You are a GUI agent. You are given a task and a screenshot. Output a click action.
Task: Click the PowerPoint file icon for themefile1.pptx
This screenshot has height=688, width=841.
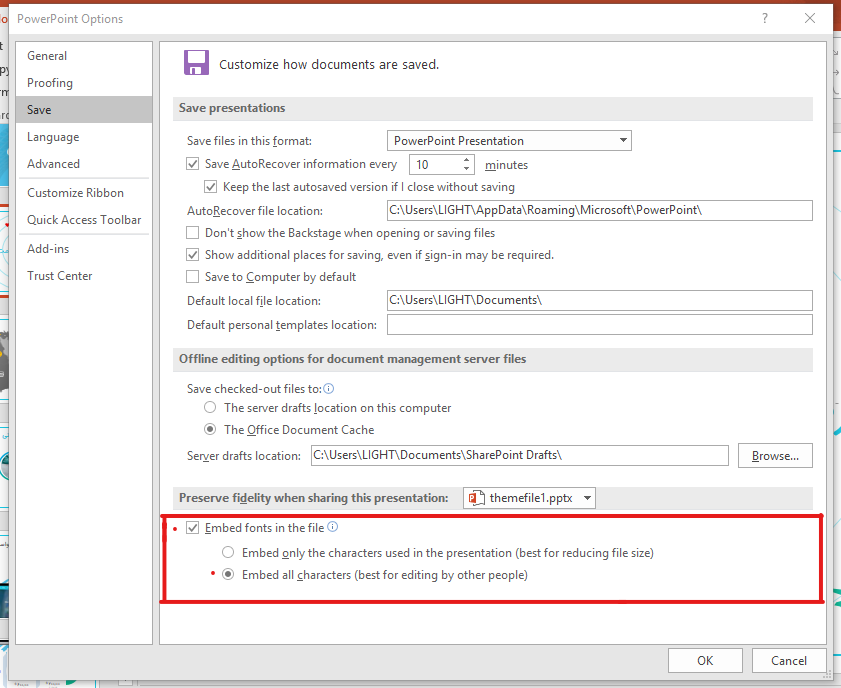pos(476,498)
